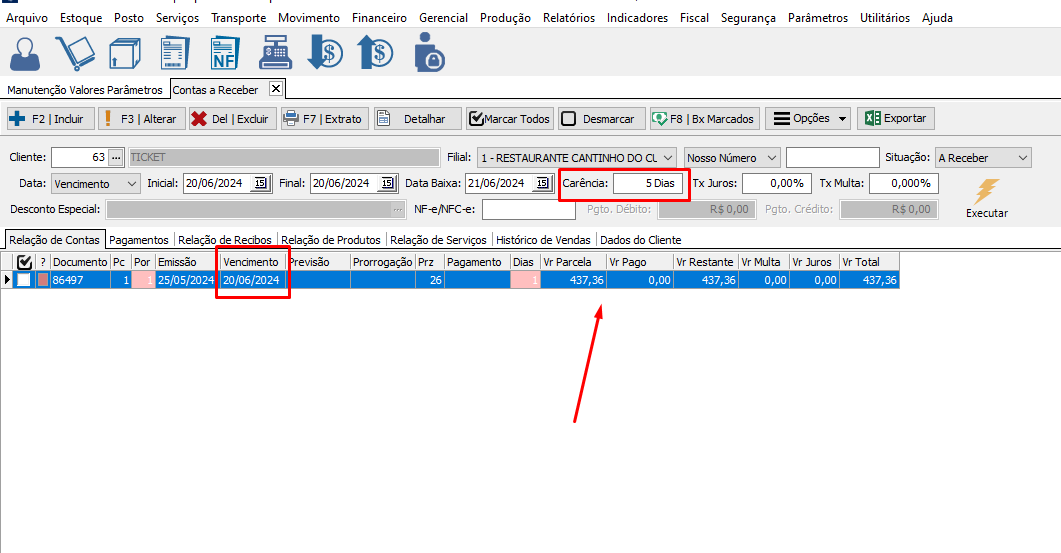
Task: Open the customer profile toolbar icon
Action: 25,54
